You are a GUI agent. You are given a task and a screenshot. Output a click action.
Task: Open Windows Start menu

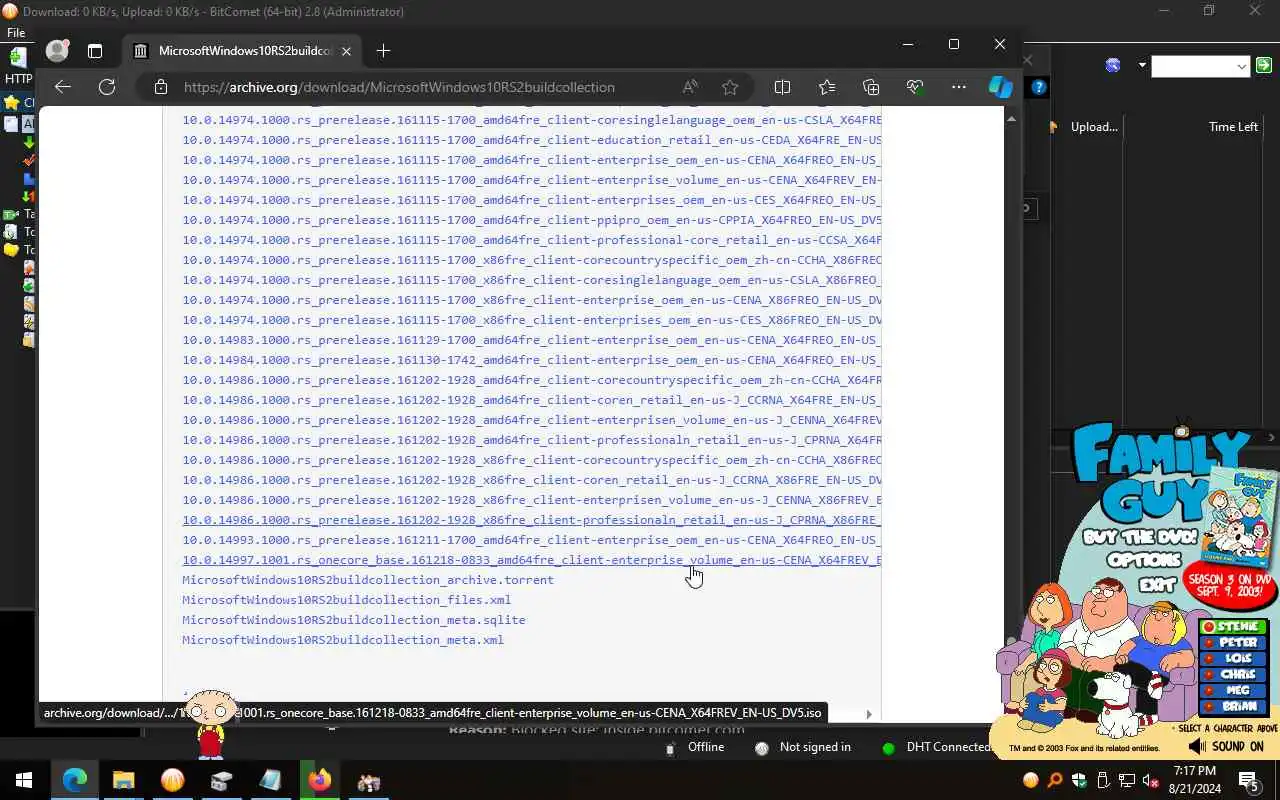24,781
